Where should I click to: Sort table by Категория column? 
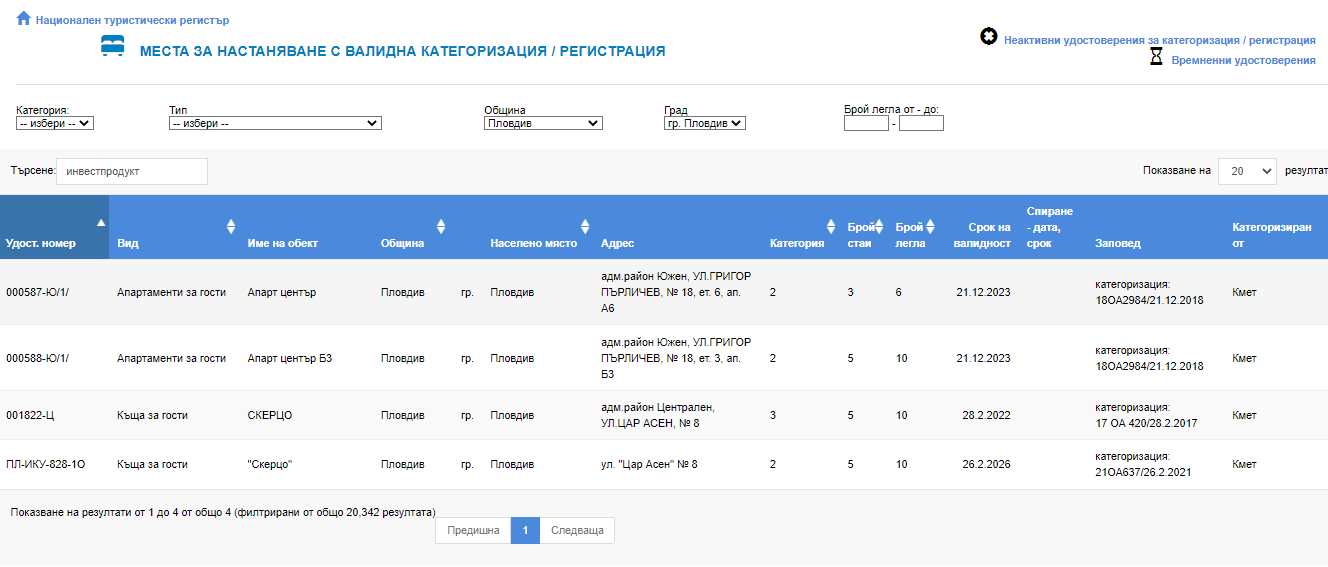pos(830,226)
